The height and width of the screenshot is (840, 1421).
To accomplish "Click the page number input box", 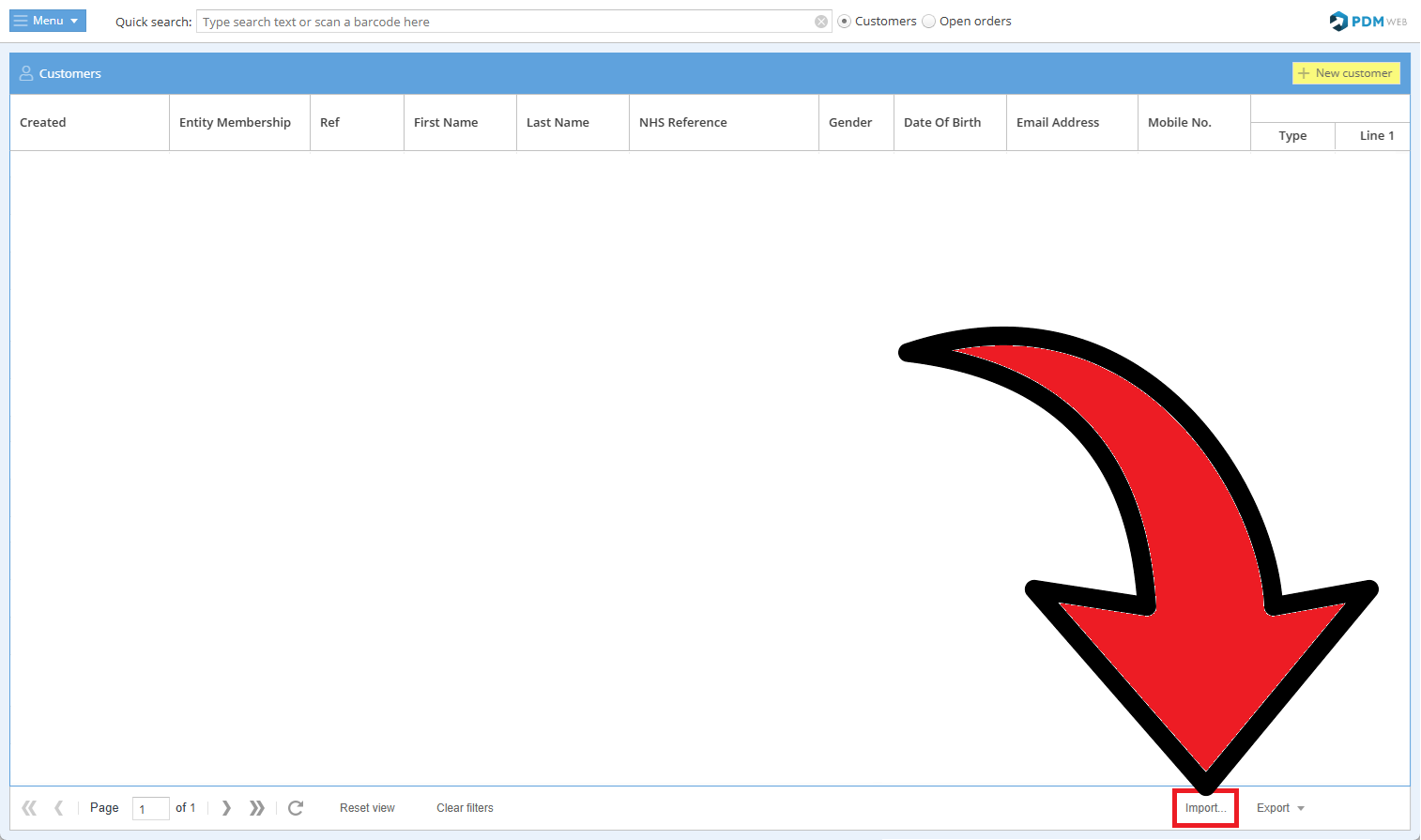I will (150, 808).
